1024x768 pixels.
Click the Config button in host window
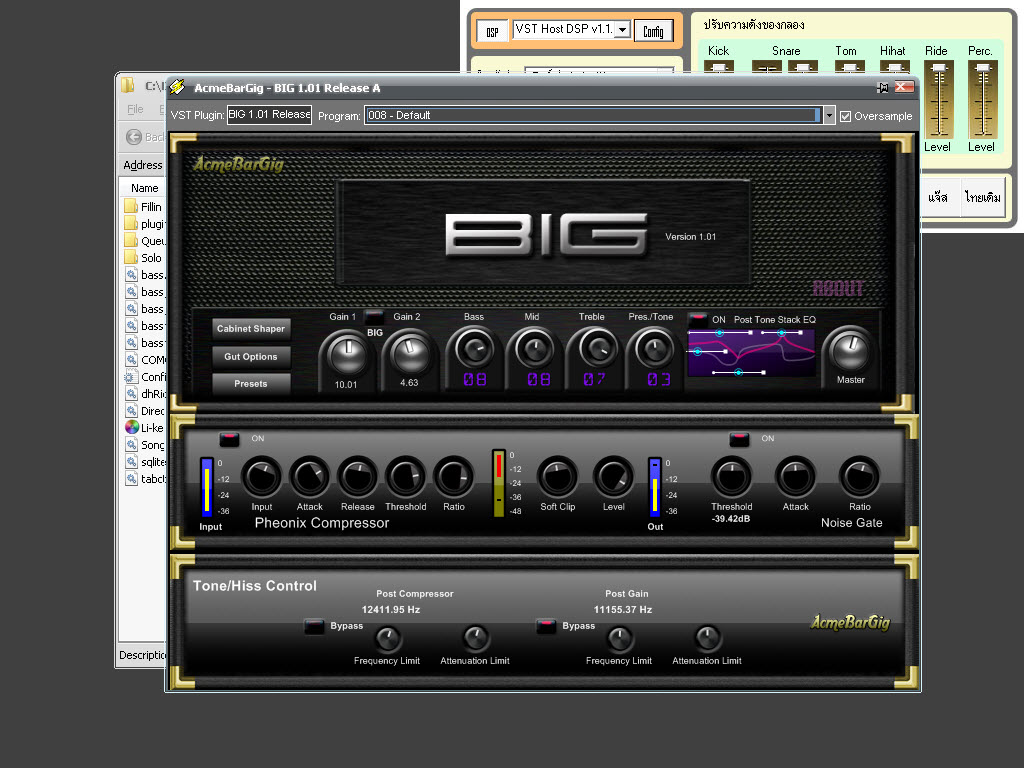pyautogui.click(x=653, y=31)
